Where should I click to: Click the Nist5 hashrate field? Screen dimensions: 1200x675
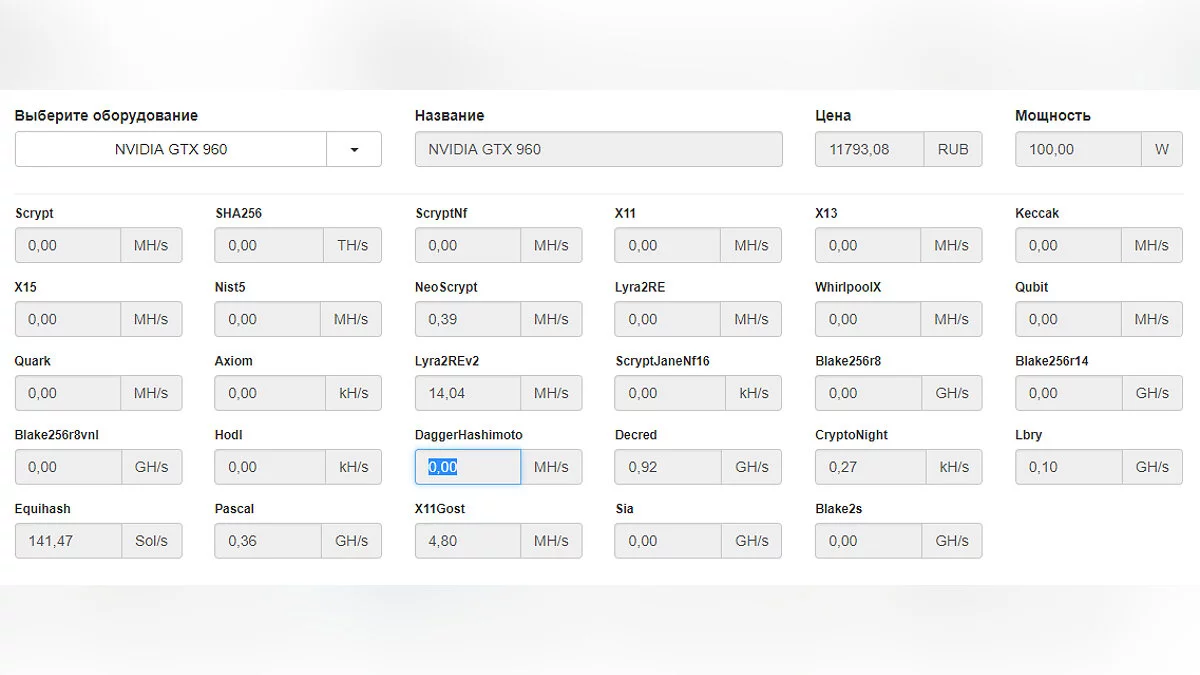[268, 319]
